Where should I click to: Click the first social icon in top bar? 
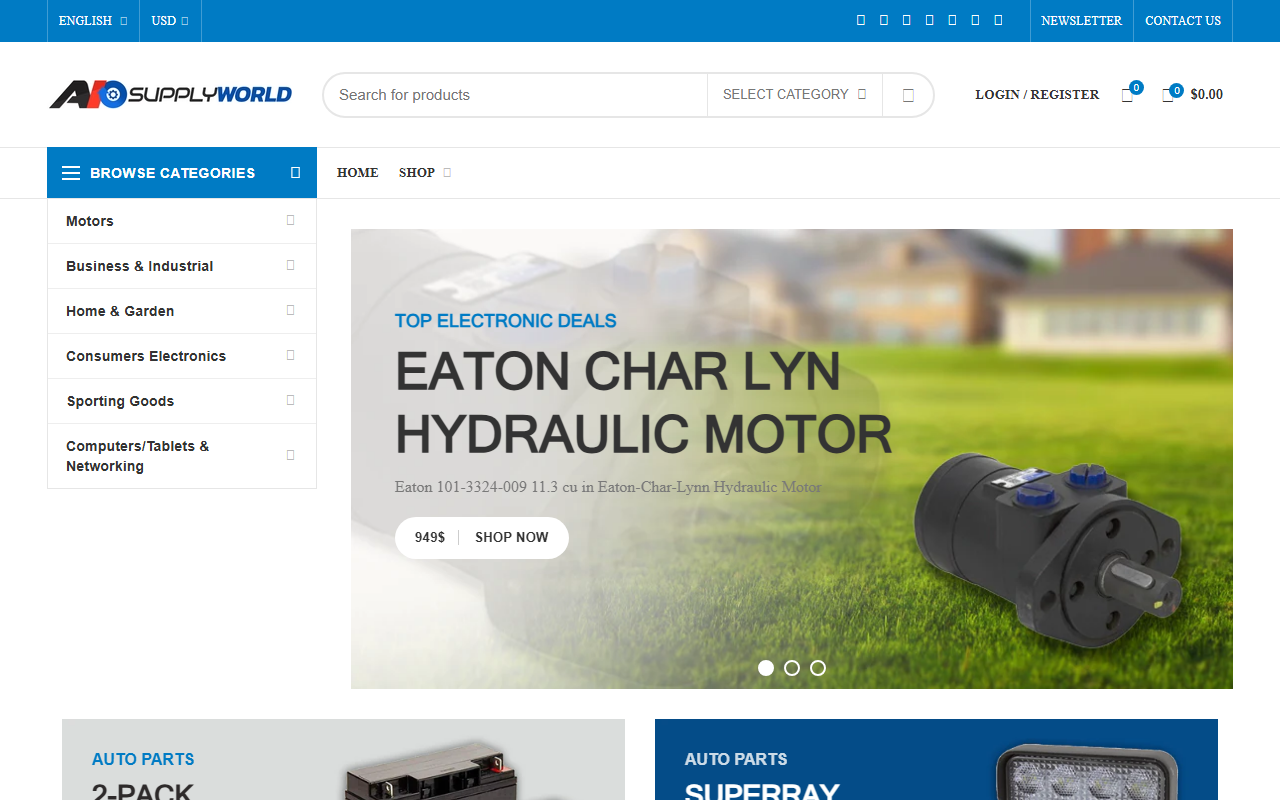(861, 20)
